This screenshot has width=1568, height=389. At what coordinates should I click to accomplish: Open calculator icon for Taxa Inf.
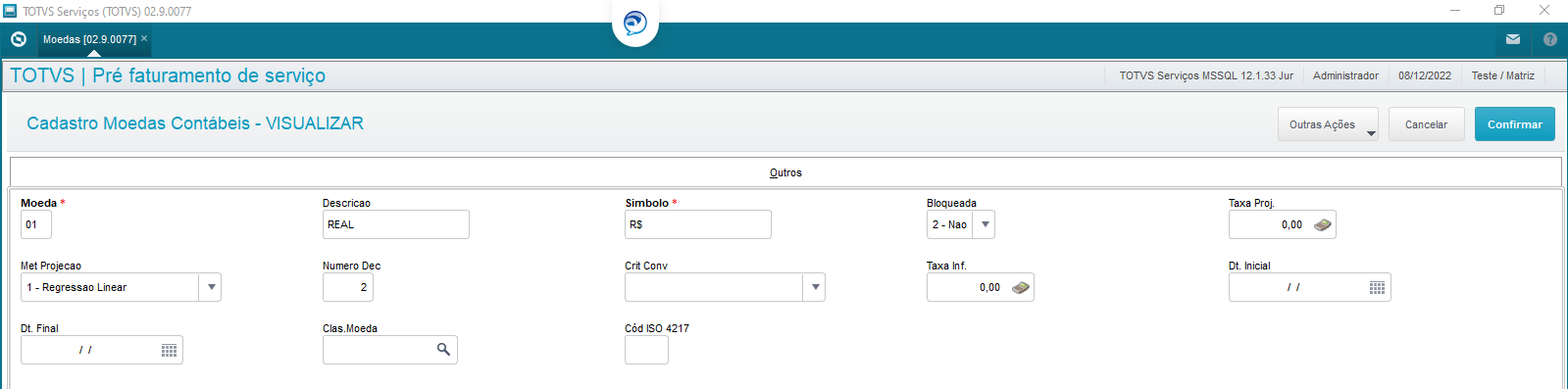coord(1021,287)
